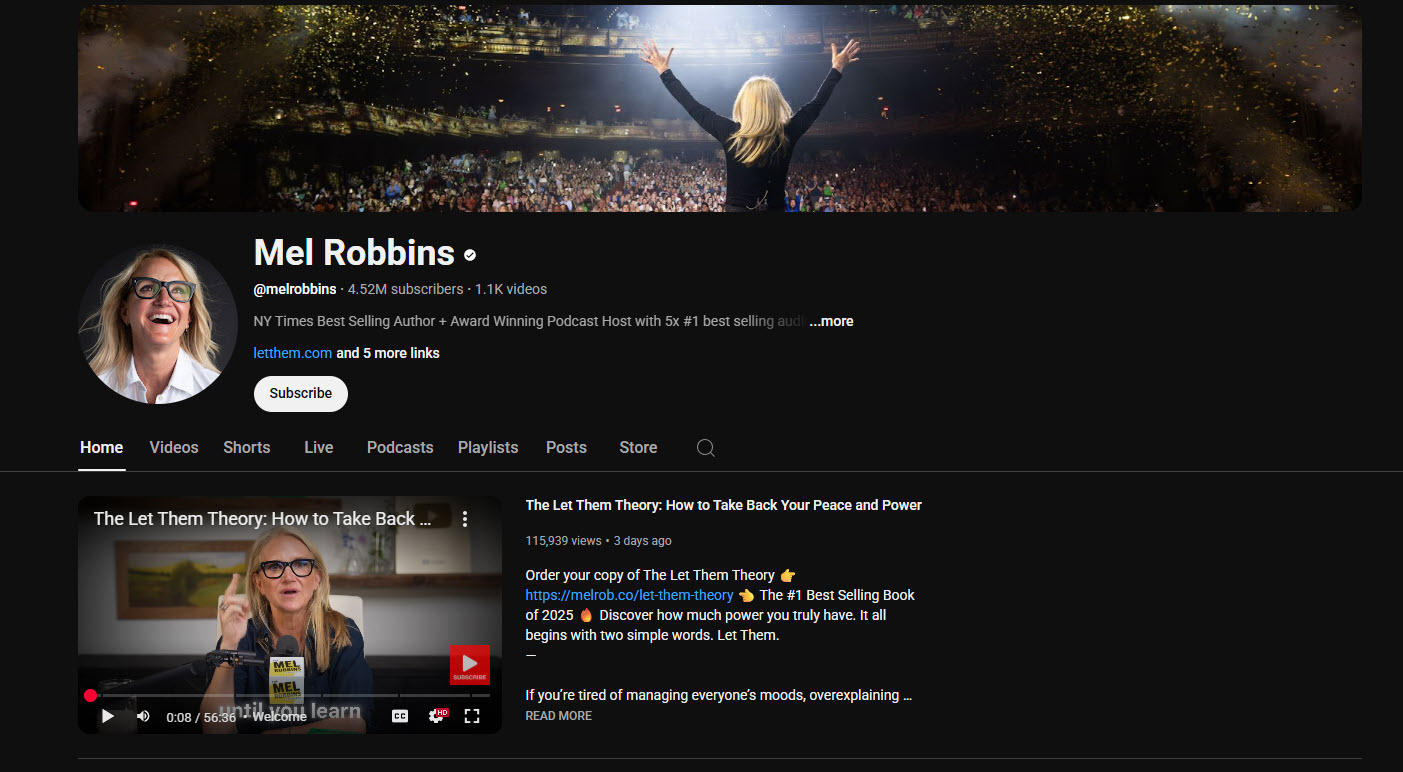Click the 1.1K videos text
The width and height of the screenshot is (1403, 772).
point(511,289)
